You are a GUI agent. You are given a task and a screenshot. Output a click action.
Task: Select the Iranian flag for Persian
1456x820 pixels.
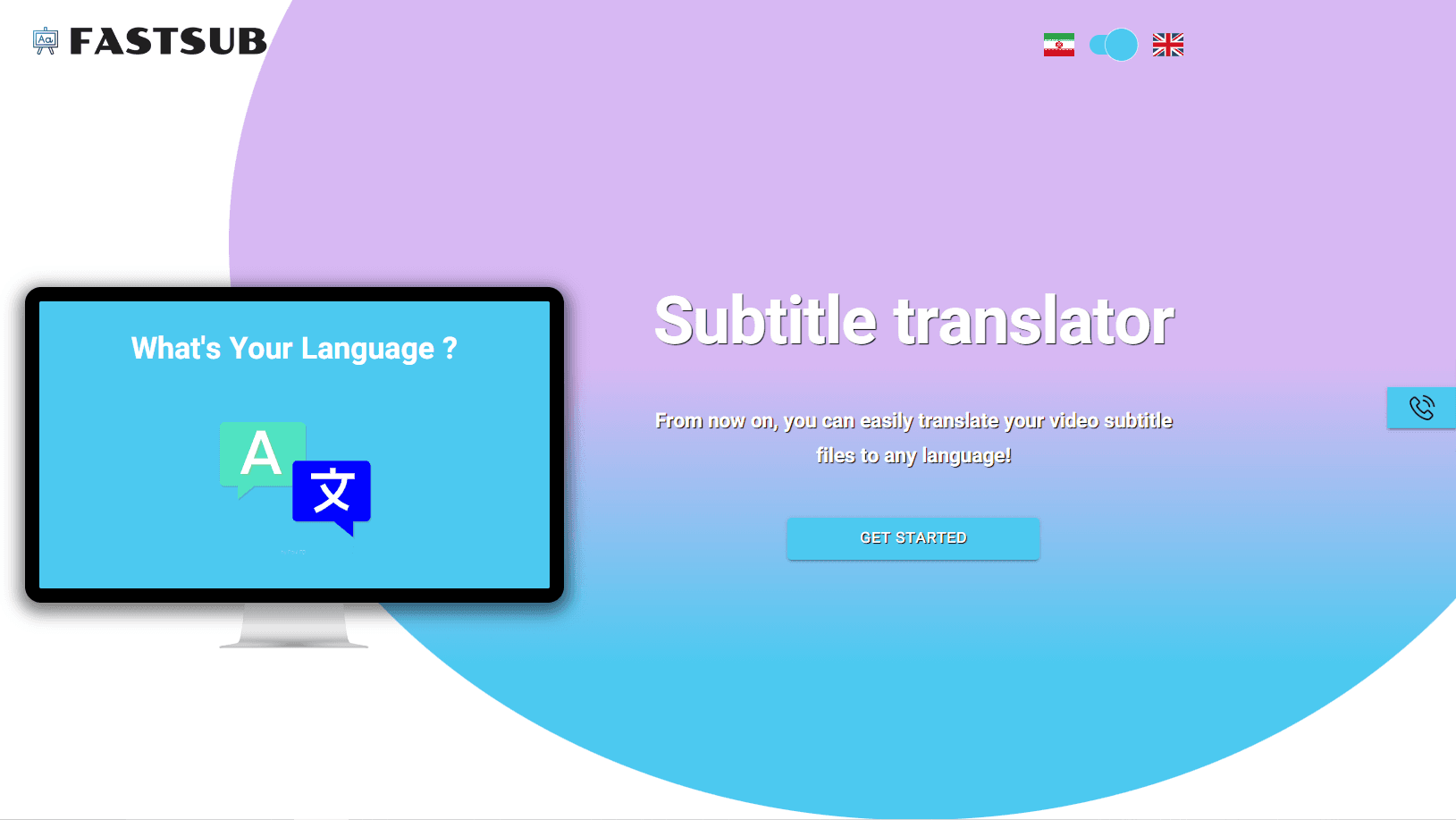pos(1058,45)
